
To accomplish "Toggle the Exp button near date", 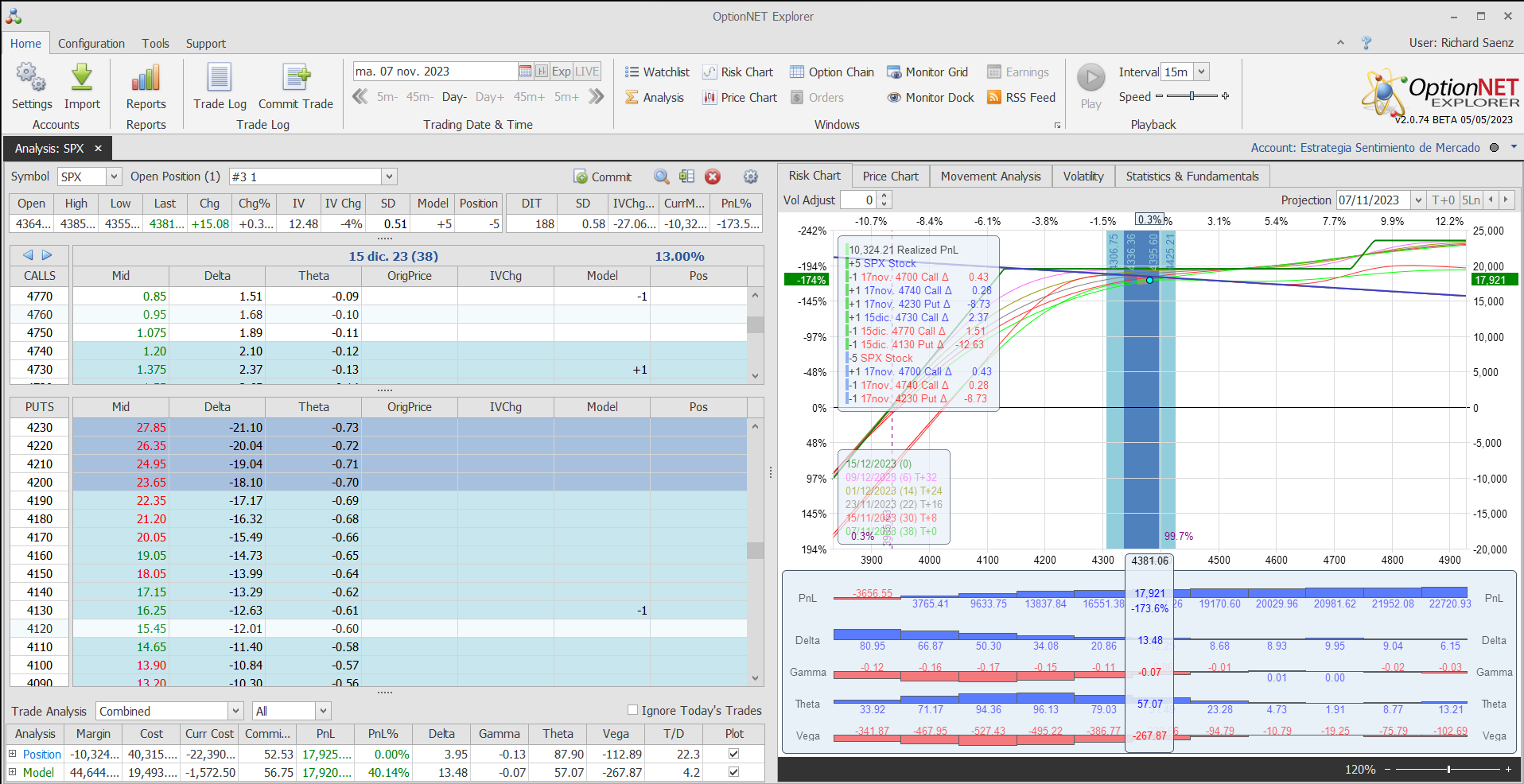I will pos(562,71).
